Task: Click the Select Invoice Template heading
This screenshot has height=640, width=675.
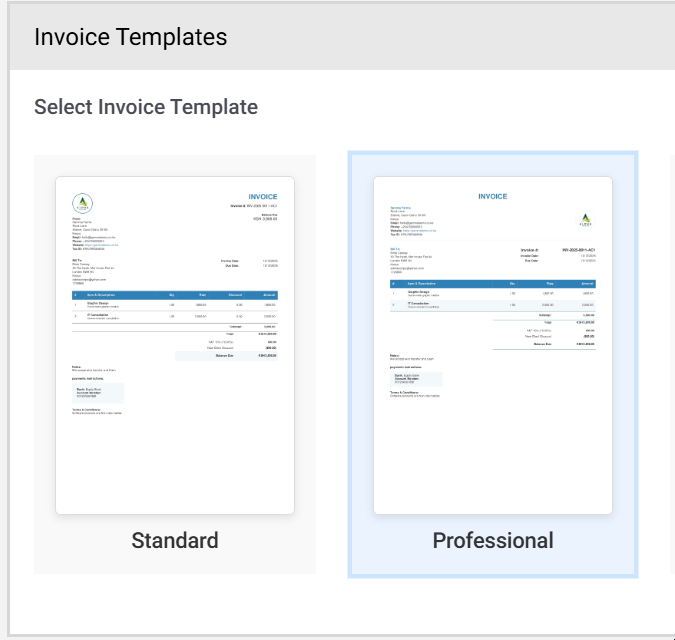Action: 146,107
